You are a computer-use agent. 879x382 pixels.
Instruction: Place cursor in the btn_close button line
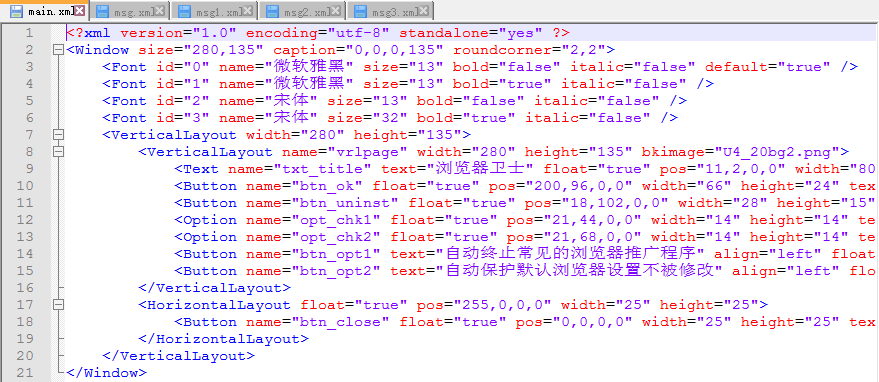tap(471, 321)
